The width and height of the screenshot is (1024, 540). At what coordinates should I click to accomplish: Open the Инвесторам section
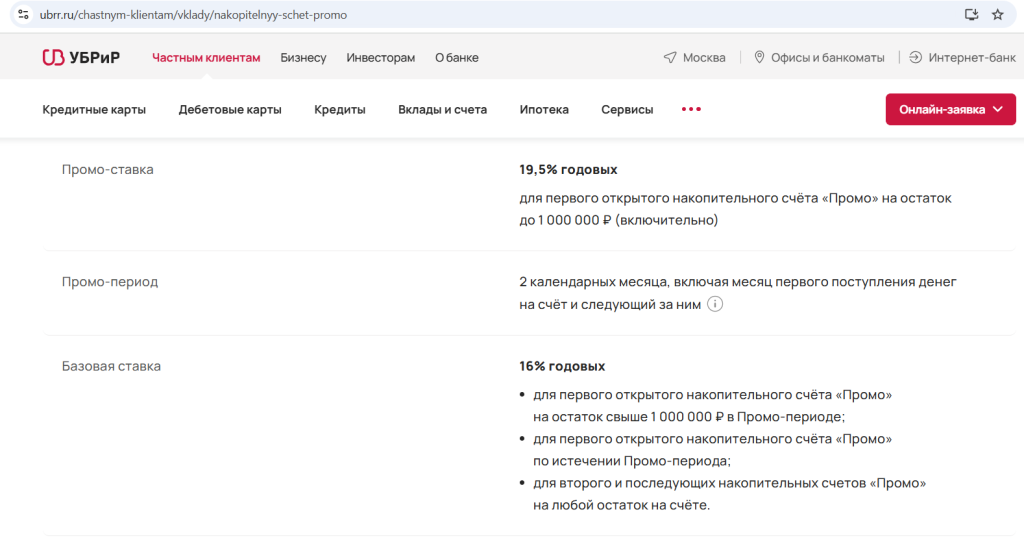pyautogui.click(x=381, y=57)
